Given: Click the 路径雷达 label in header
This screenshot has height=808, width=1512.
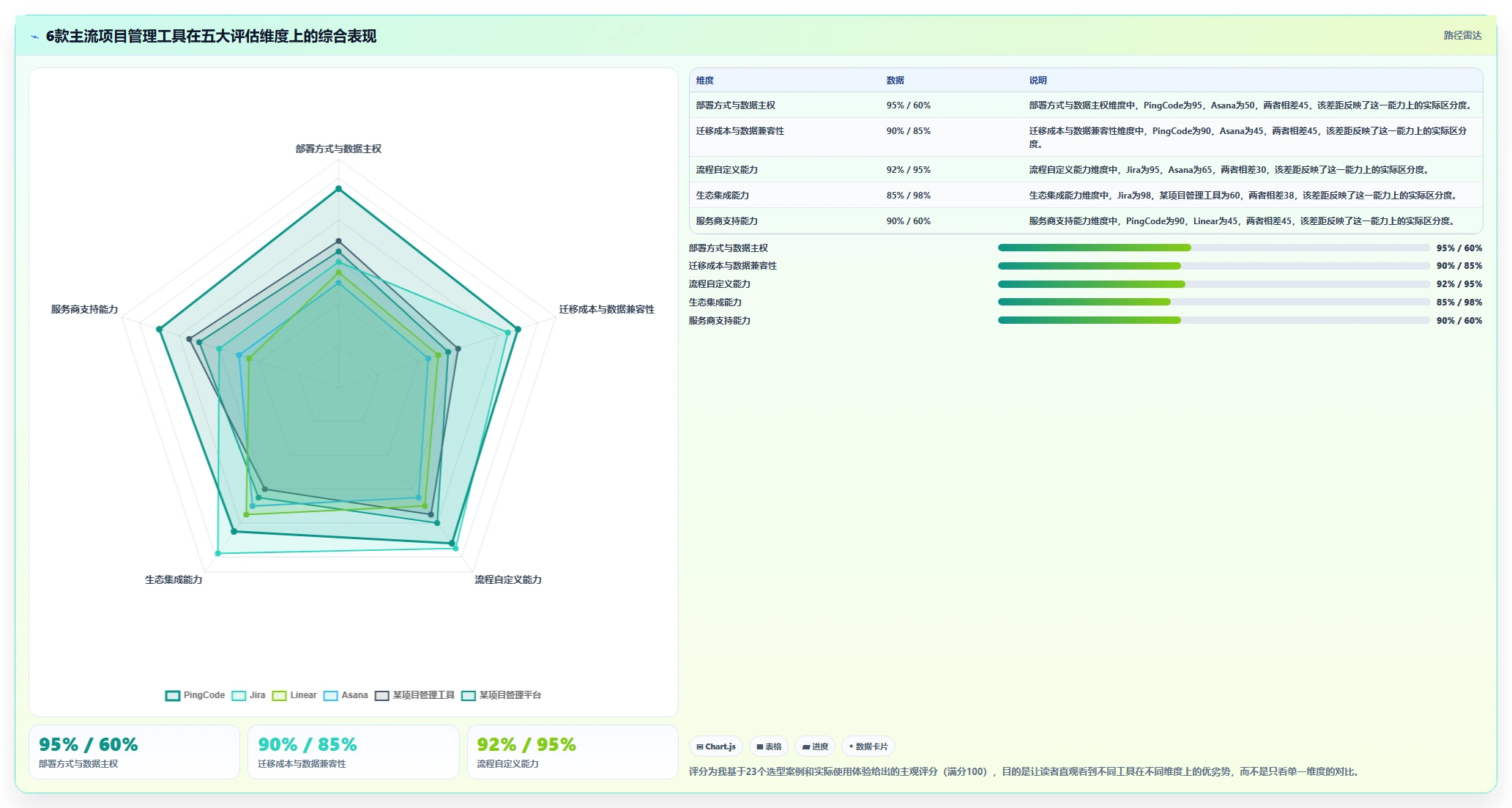Looking at the screenshot, I should click(x=1462, y=35).
